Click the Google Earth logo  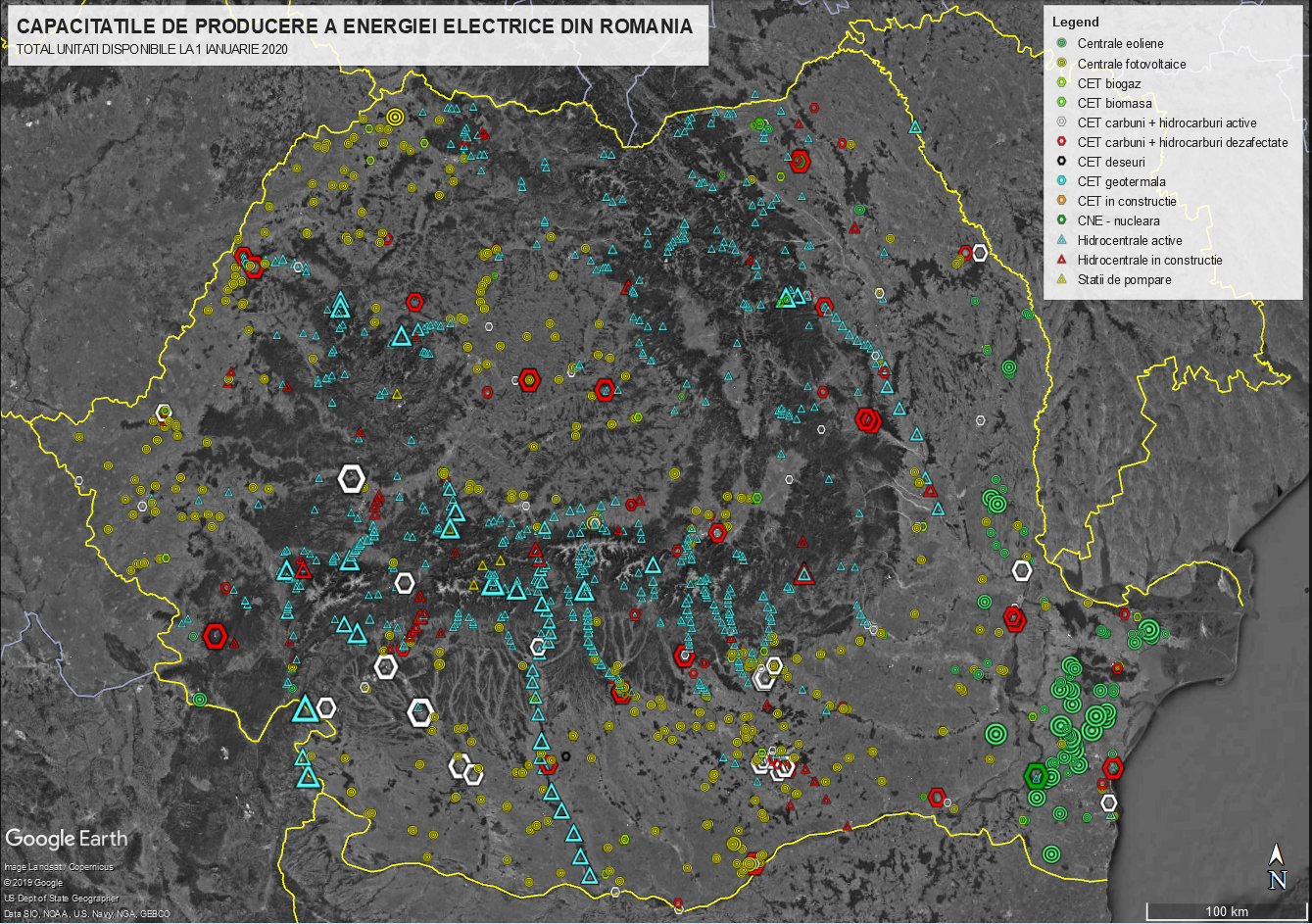pos(67,839)
